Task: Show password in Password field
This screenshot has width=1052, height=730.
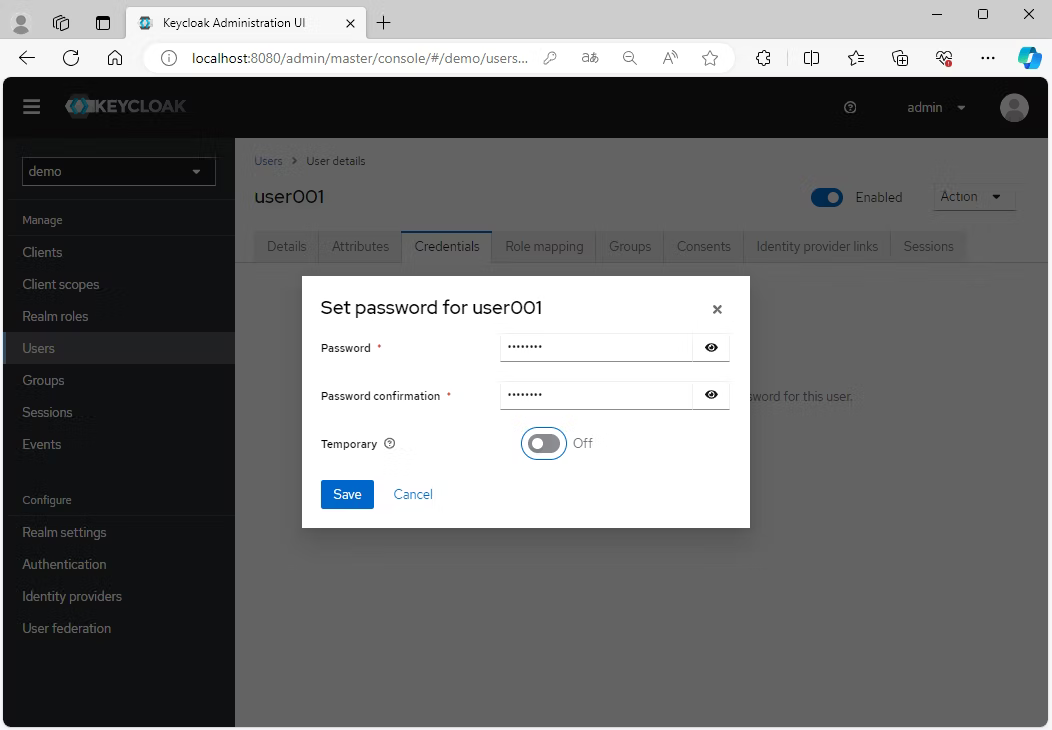Action: 711,348
